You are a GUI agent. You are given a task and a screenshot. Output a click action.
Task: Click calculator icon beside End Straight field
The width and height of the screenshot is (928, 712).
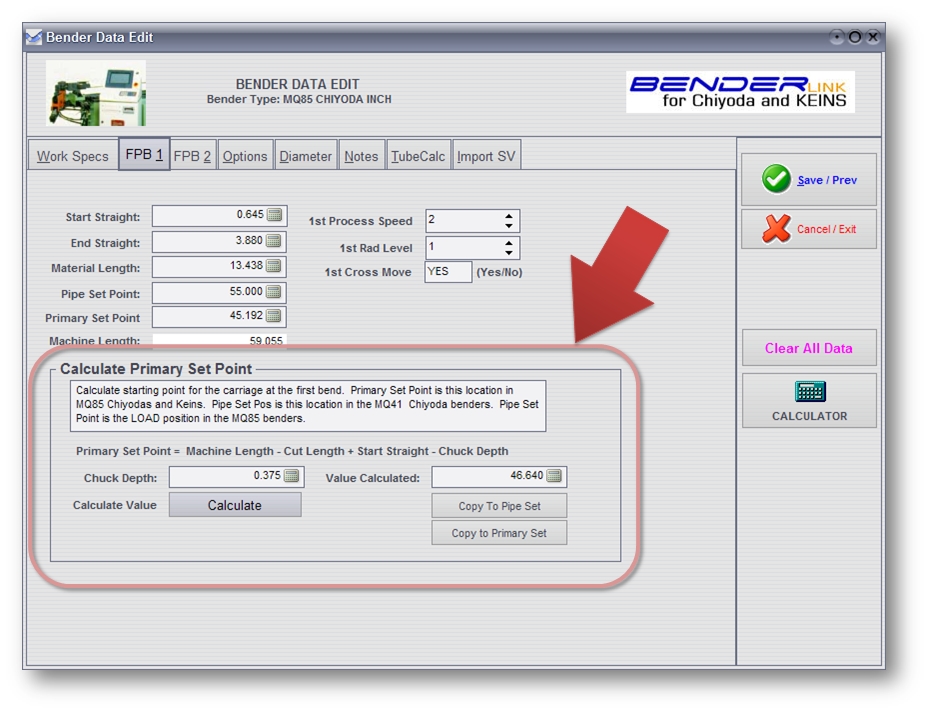(x=274, y=242)
